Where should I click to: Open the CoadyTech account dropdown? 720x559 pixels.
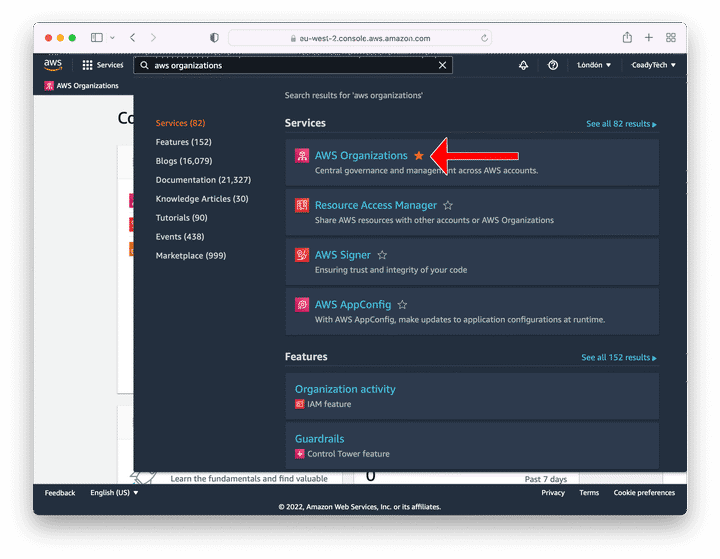pyautogui.click(x=653, y=65)
